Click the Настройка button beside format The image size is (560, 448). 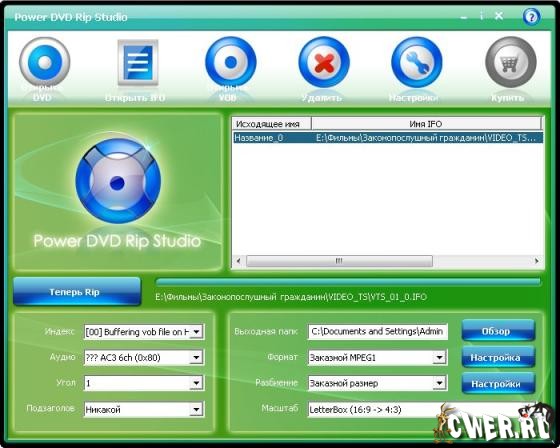coord(498,357)
